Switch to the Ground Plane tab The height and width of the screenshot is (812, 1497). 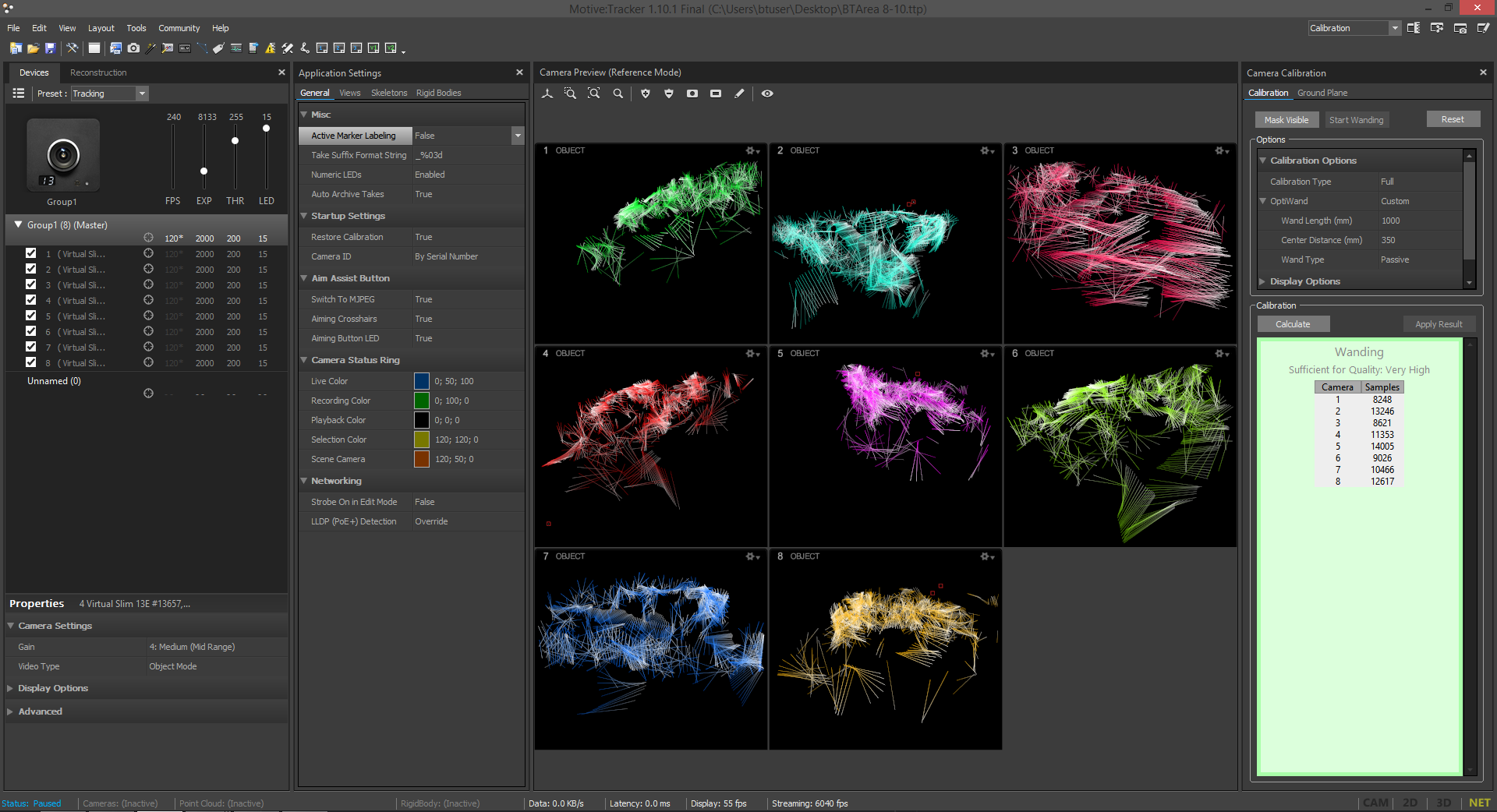click(x=1322, y=93)
